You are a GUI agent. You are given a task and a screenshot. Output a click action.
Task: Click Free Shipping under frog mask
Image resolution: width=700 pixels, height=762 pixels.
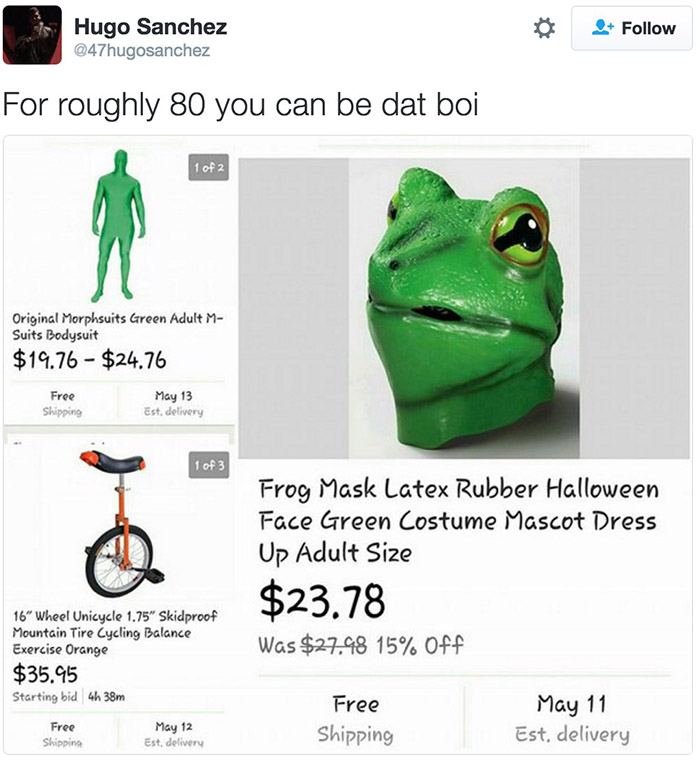point(356,718)
